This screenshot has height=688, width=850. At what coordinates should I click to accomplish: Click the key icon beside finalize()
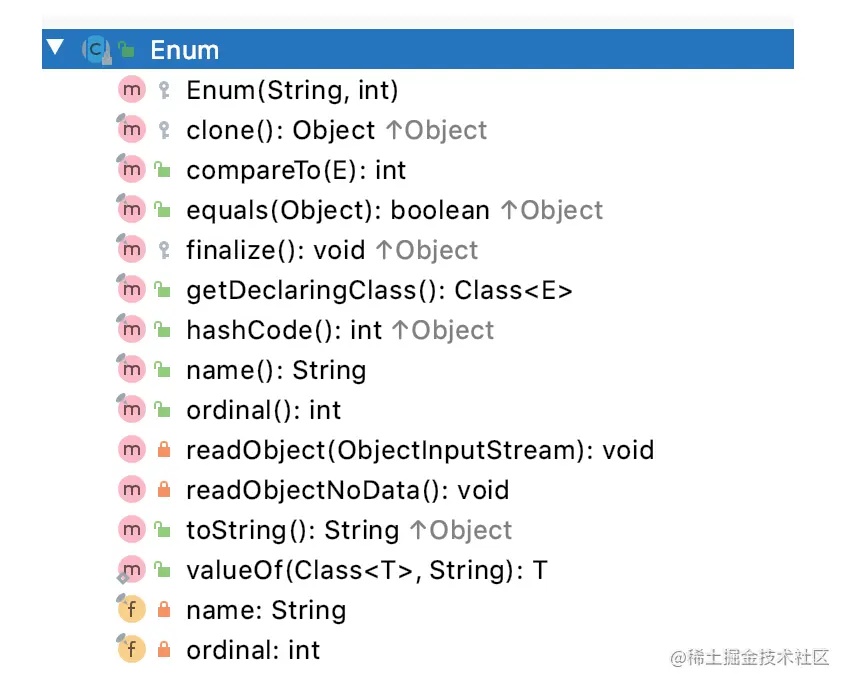[164, 250]
